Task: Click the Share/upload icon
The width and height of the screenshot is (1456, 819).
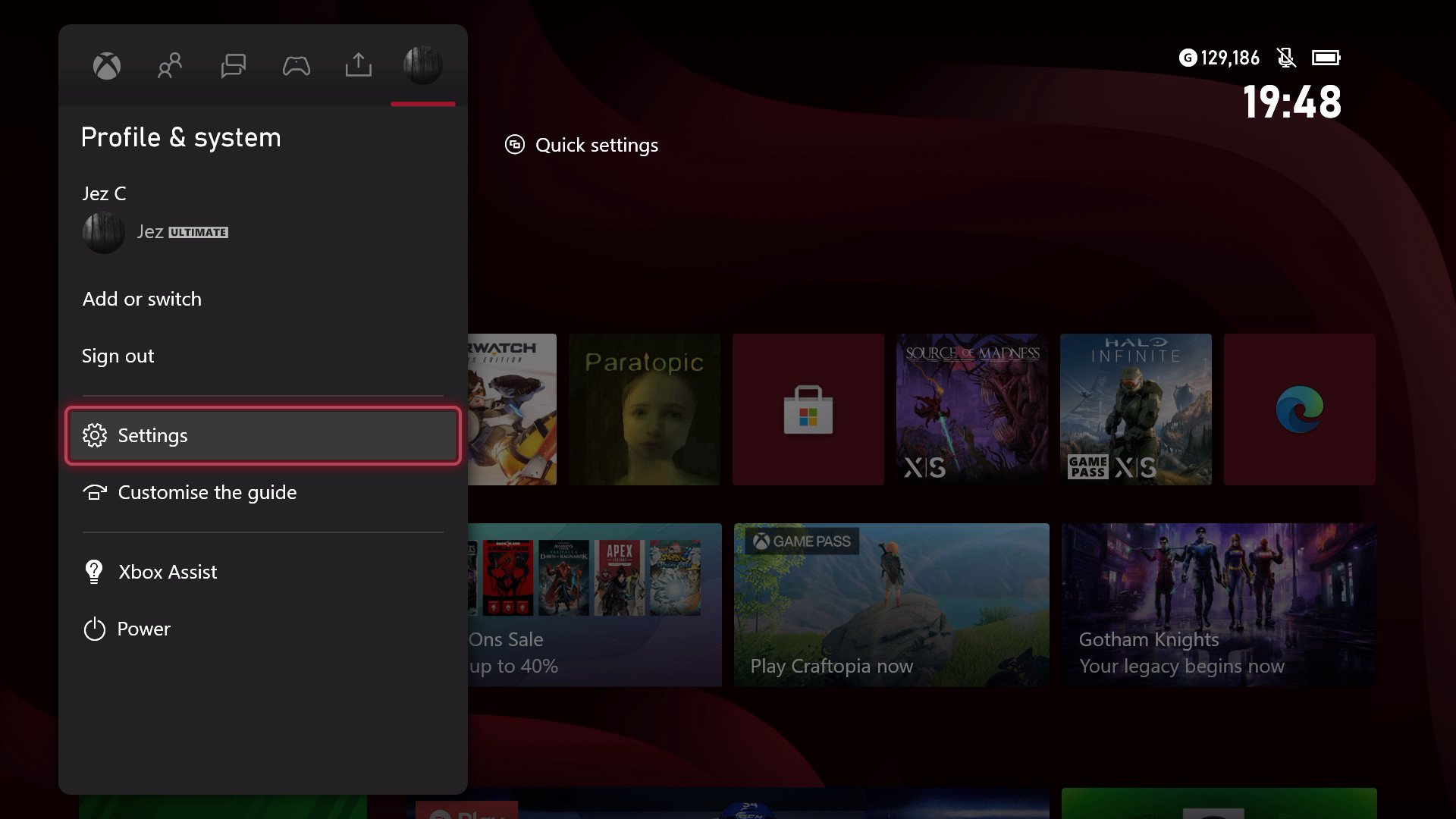Action: pos(358,65)
